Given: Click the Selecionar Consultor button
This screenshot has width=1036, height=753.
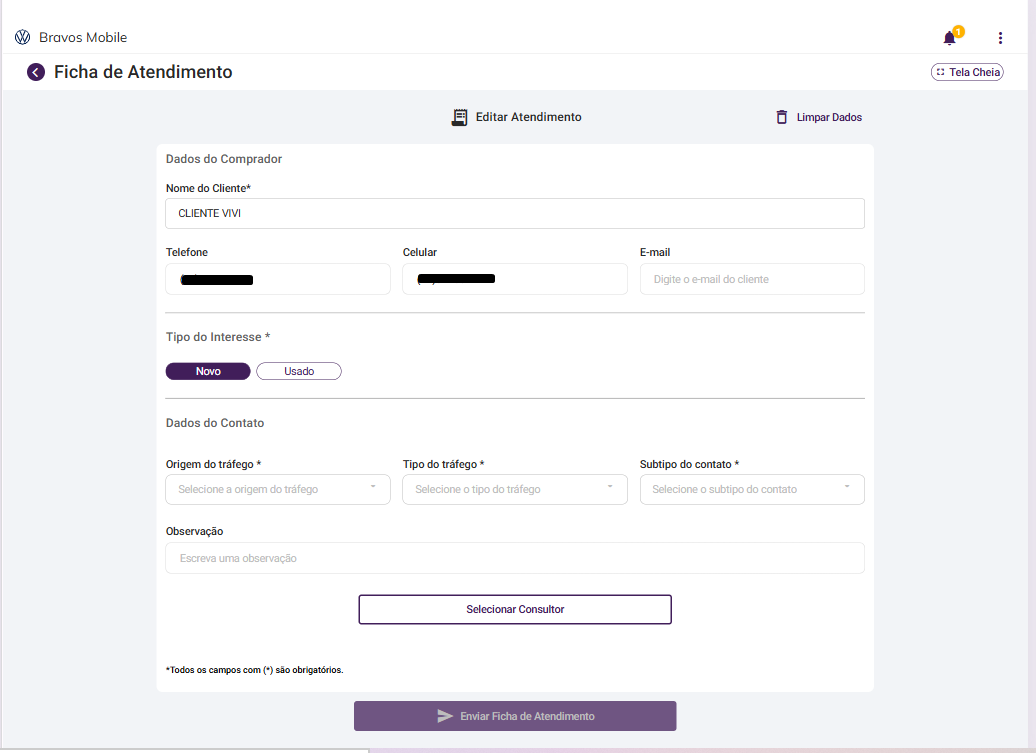Looking at the screenshot, I should (x=515, y=609).
